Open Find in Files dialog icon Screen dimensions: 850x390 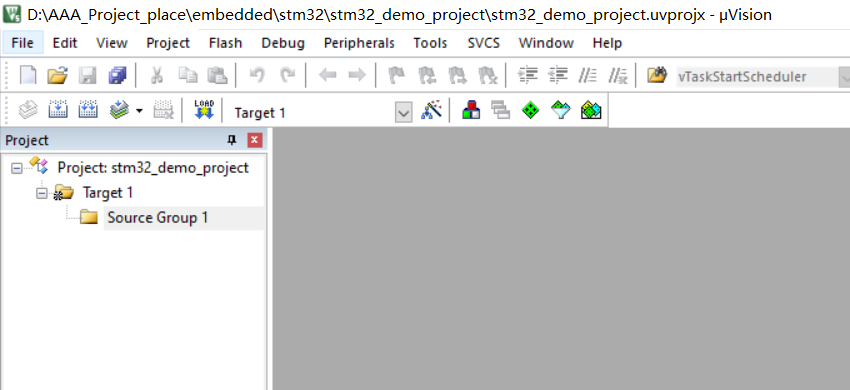pyautogui.click(x=656, y=75)
